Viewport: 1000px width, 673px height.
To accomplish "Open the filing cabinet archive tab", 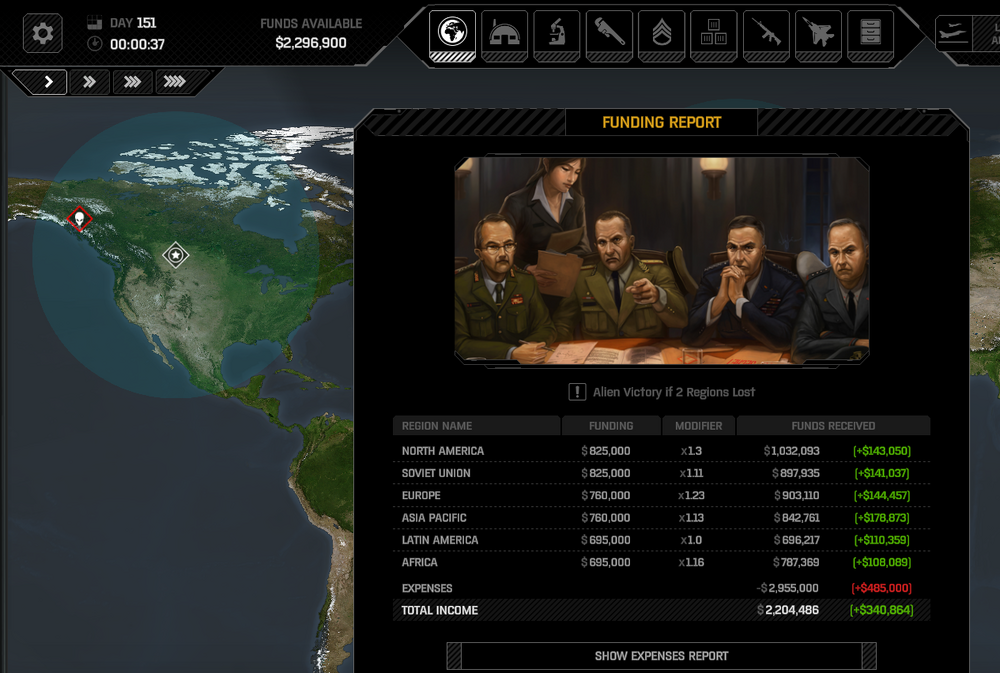I will (871, 35).
